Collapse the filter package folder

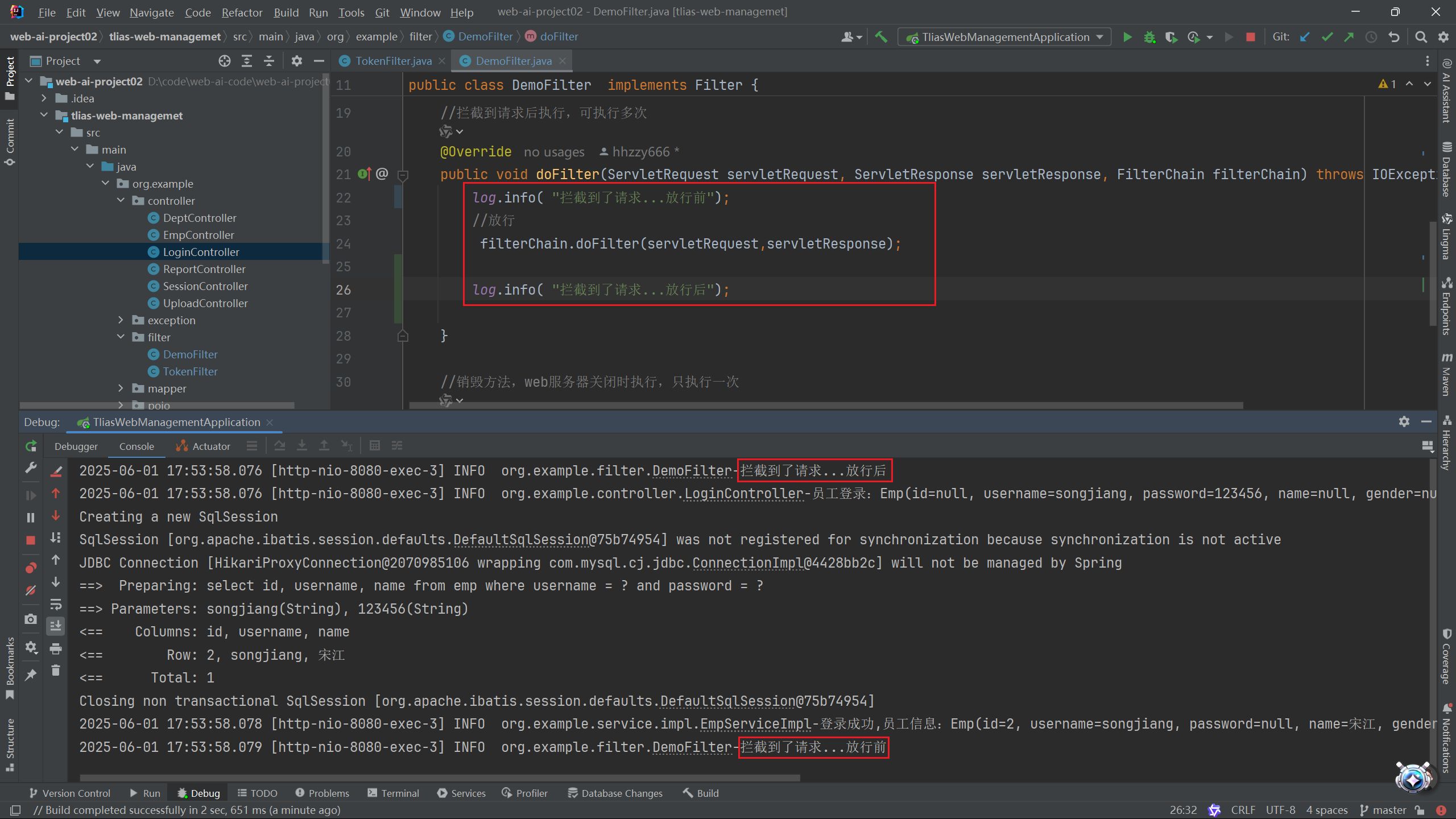pos(121,337)
